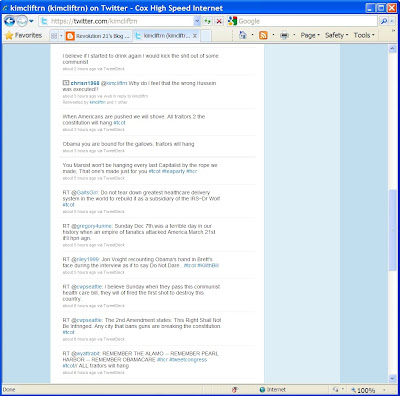The image size is (400, 396).
Task: Click the chrisn1968 username link
Action: click(x=85, y=83)
